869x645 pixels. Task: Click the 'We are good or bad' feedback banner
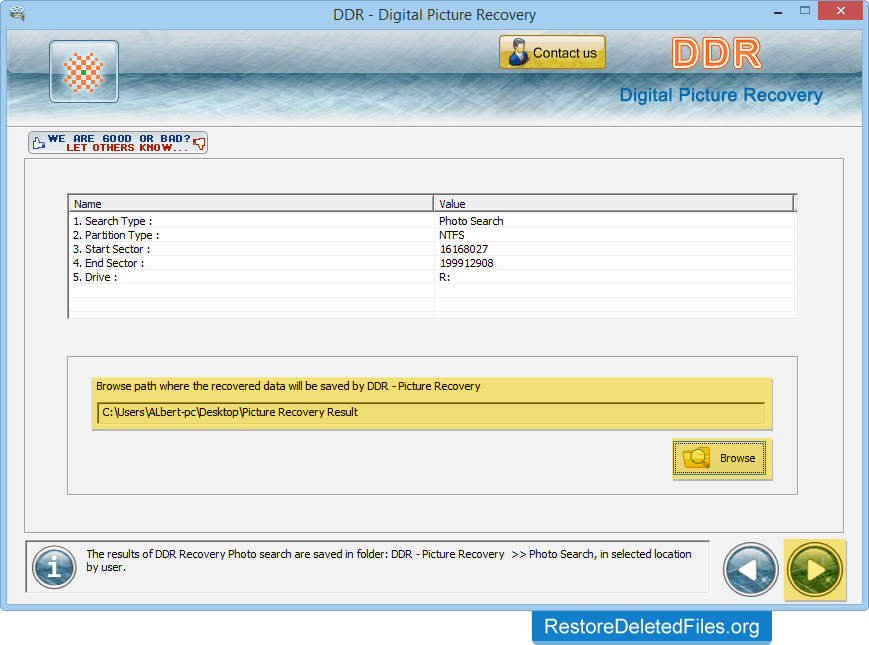[118, 143]
